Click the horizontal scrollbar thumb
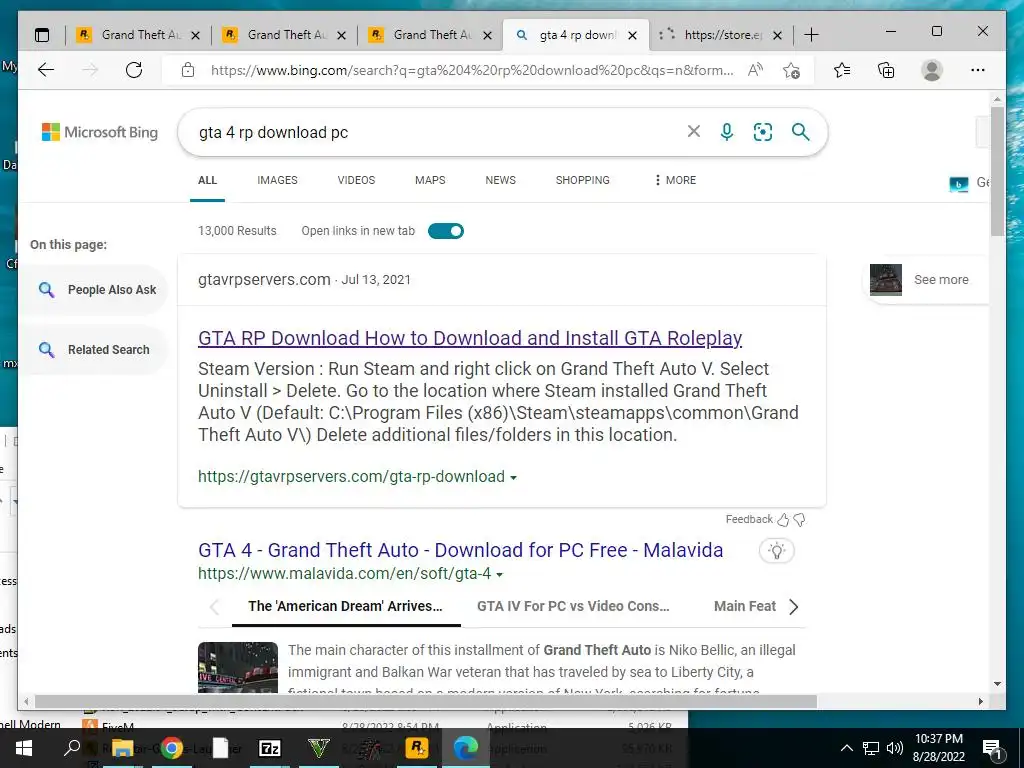 pos(425,701)
